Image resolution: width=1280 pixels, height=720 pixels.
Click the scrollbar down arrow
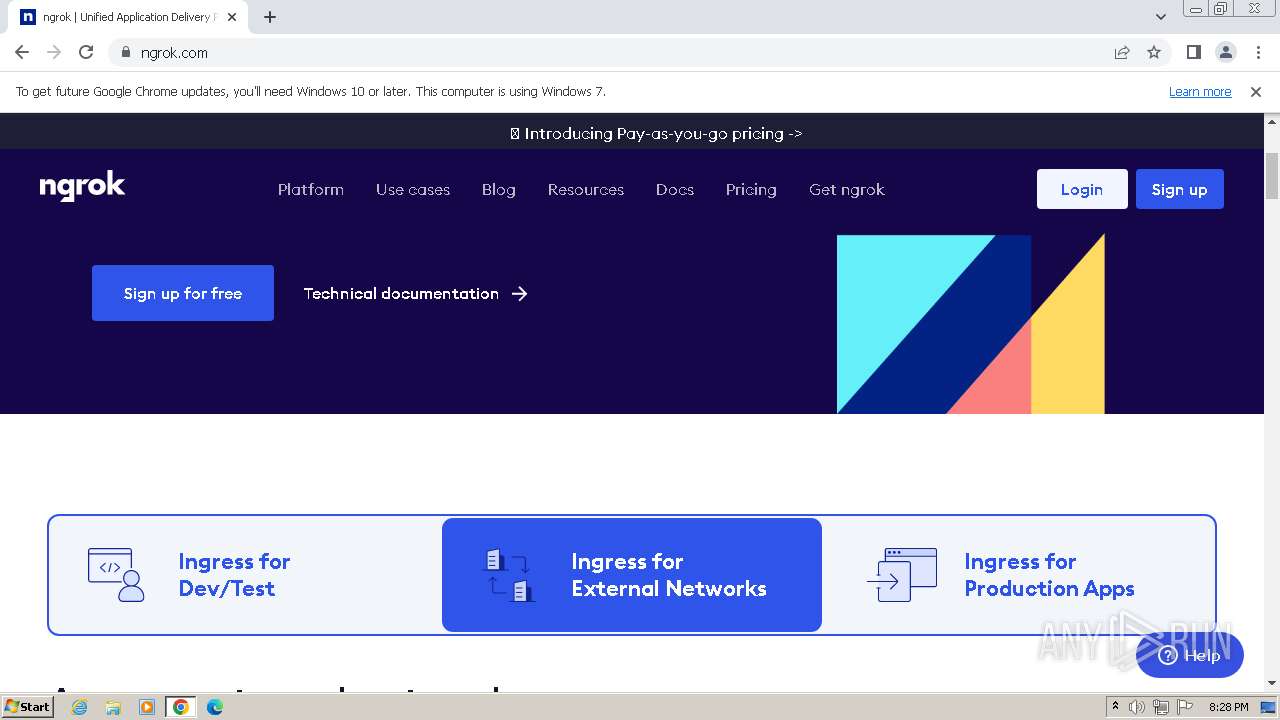coord(1272,684)
